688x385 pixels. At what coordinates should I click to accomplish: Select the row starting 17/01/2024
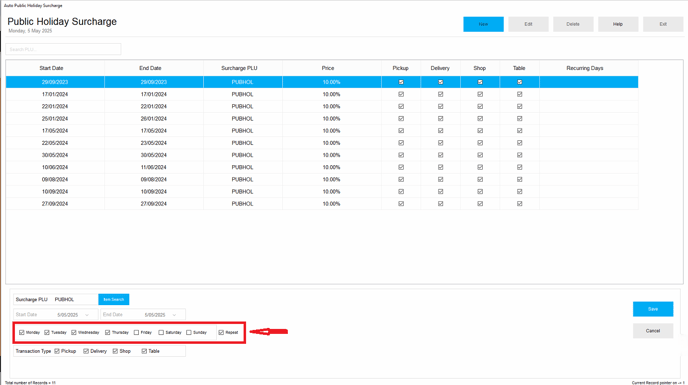coord(322,94)
